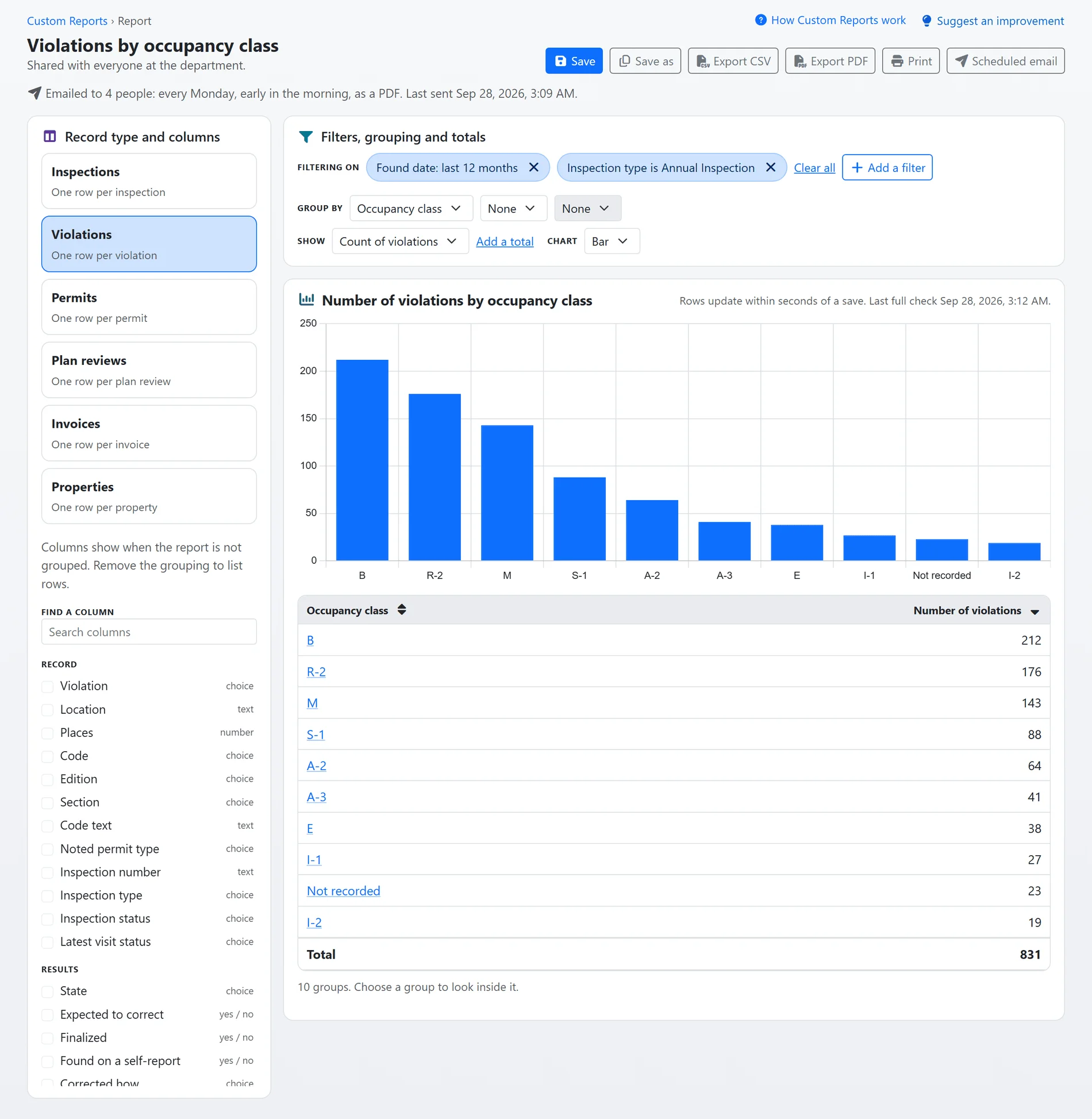Select the Inspections record type
The width and height of the screenshot is (1092, 1119).
[x=149, y=181]
